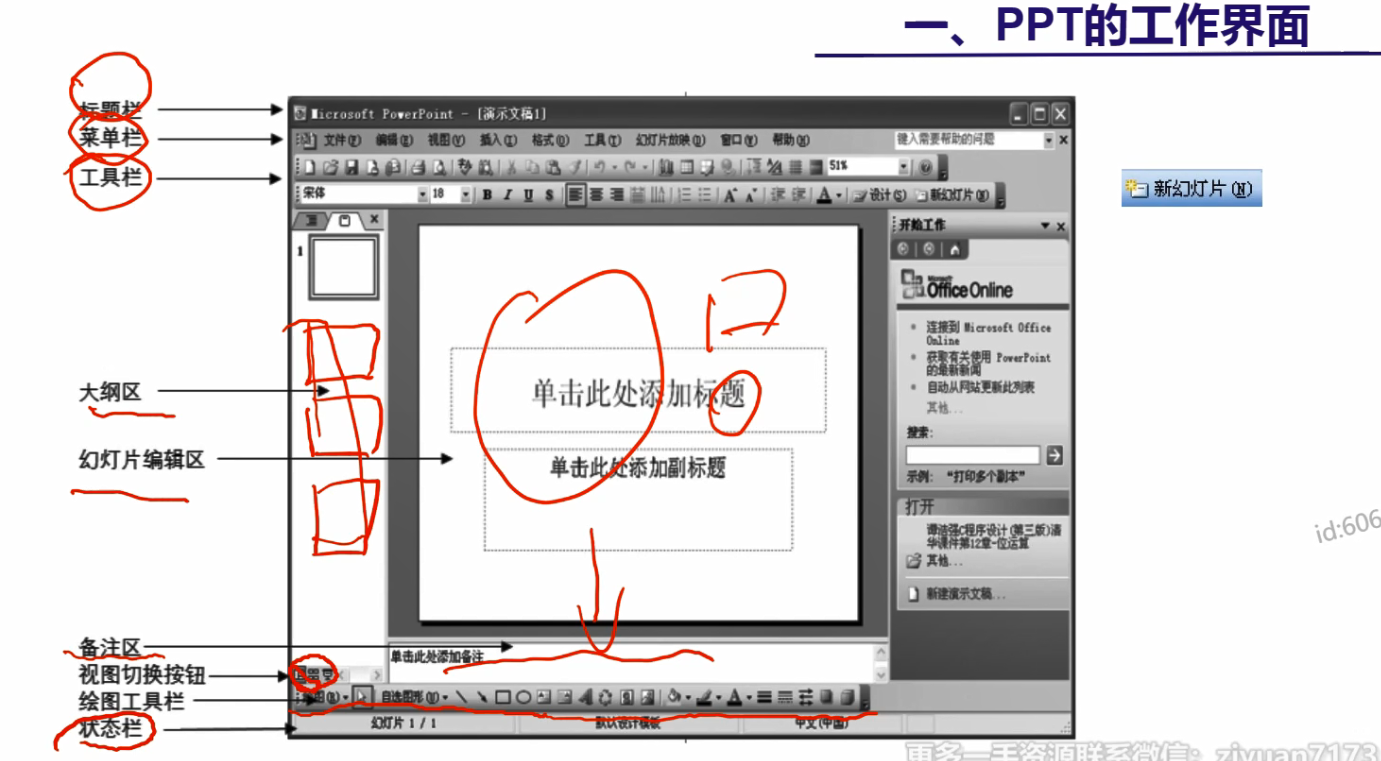
Task: Select the Rectangle drawing tool
Action: point(503,697)
